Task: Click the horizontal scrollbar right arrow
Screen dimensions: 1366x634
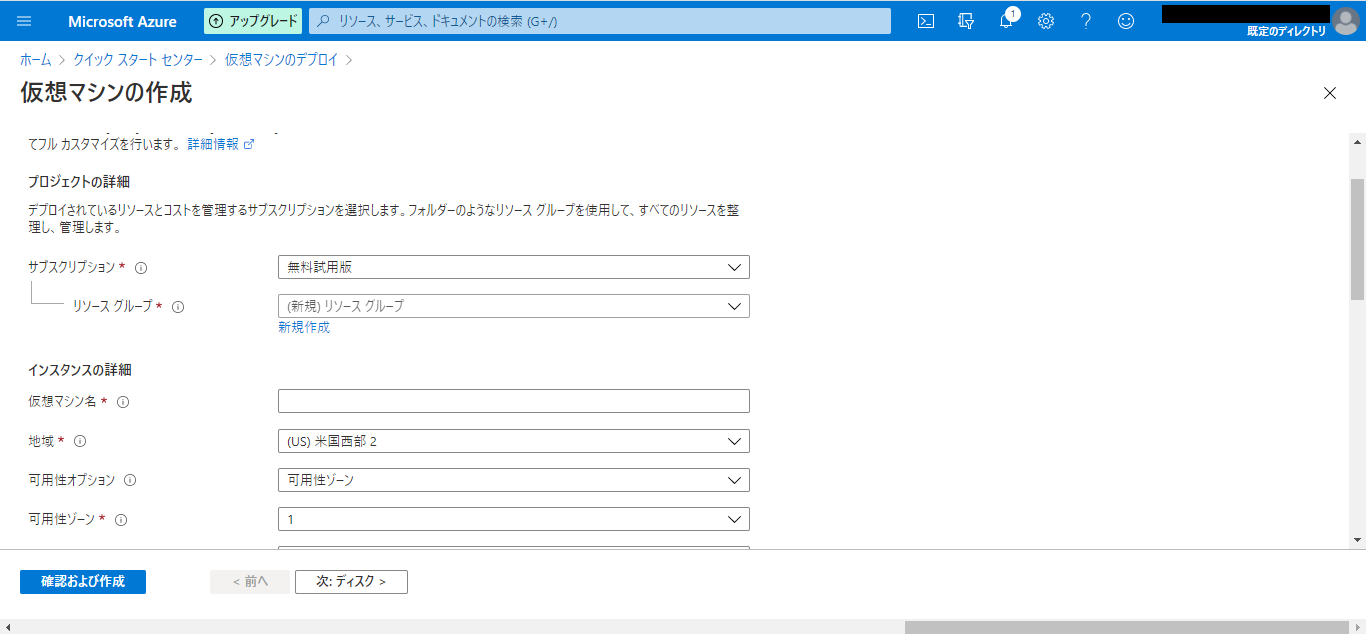Action: tap(1359, 627)
